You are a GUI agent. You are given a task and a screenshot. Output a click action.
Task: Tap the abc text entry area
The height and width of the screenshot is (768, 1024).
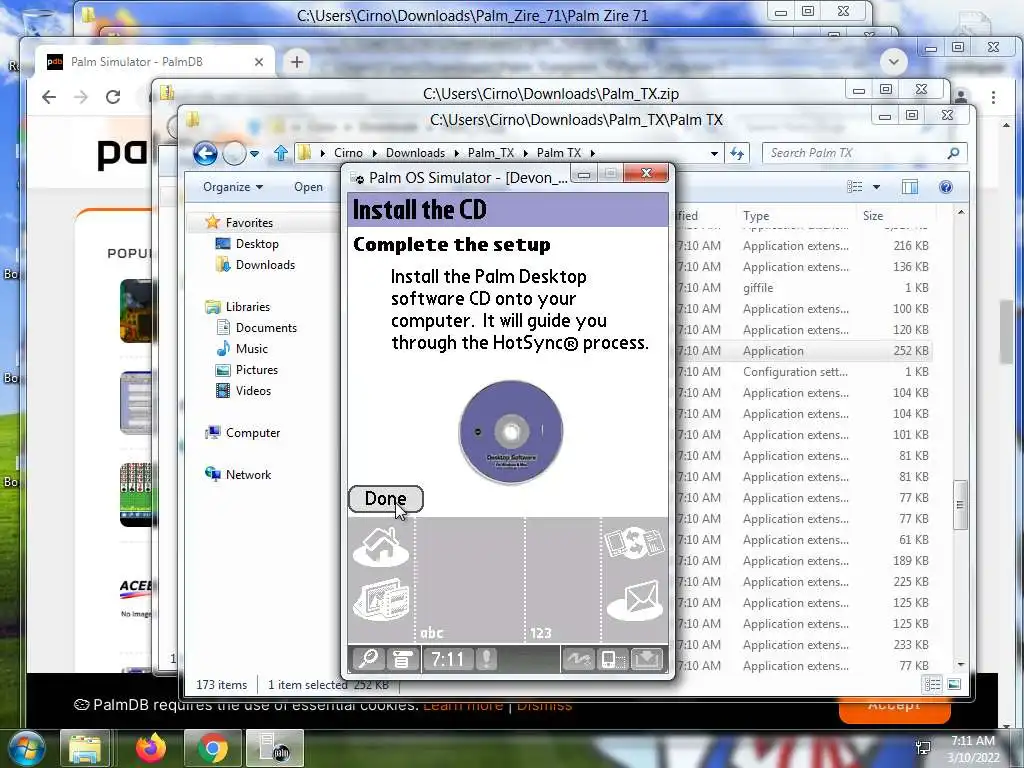[470, 580]
